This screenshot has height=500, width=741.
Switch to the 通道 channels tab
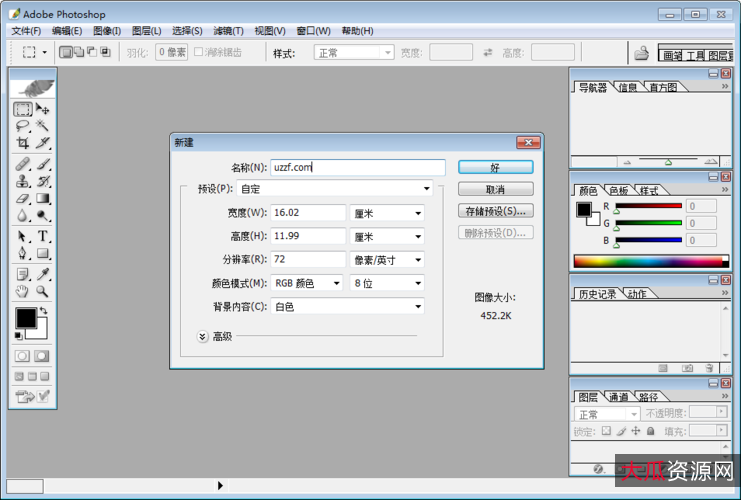click(x=618, y=397)
